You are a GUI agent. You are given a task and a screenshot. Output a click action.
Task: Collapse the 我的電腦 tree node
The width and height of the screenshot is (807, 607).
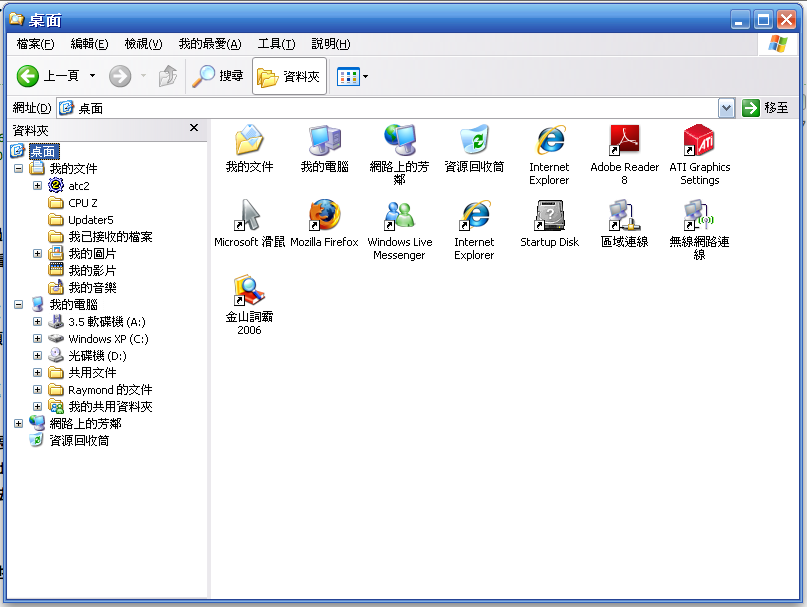pyautogui.click(x=19, y=304)
